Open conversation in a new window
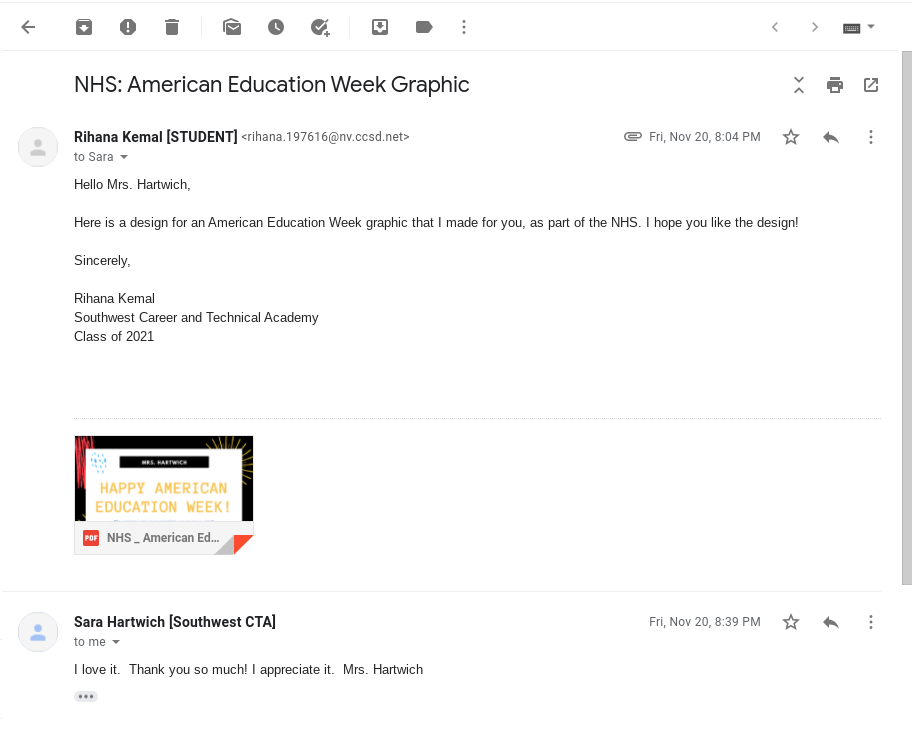 871,85
